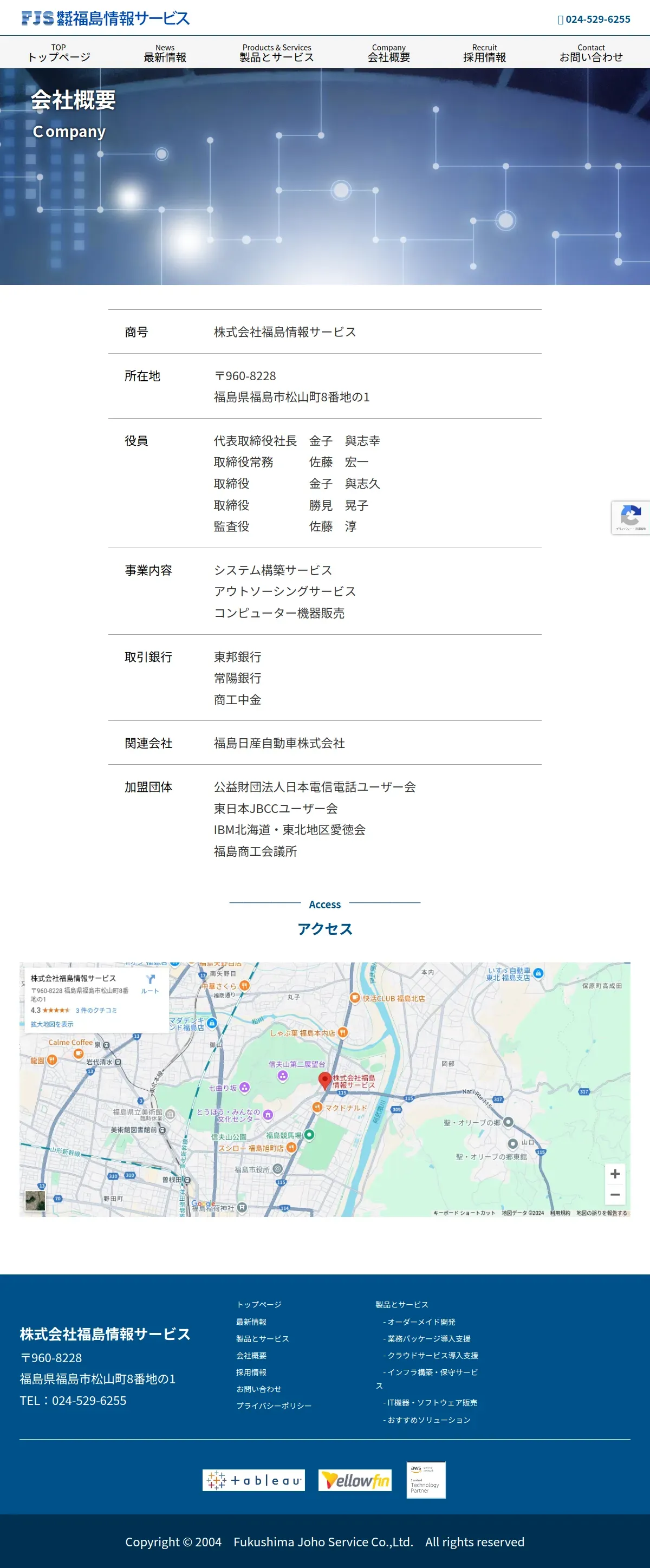Click the しゃぶ葉 福島本内店 marker icon
Viewport: 650px width, 1568px height.
tap(343, 1032)
